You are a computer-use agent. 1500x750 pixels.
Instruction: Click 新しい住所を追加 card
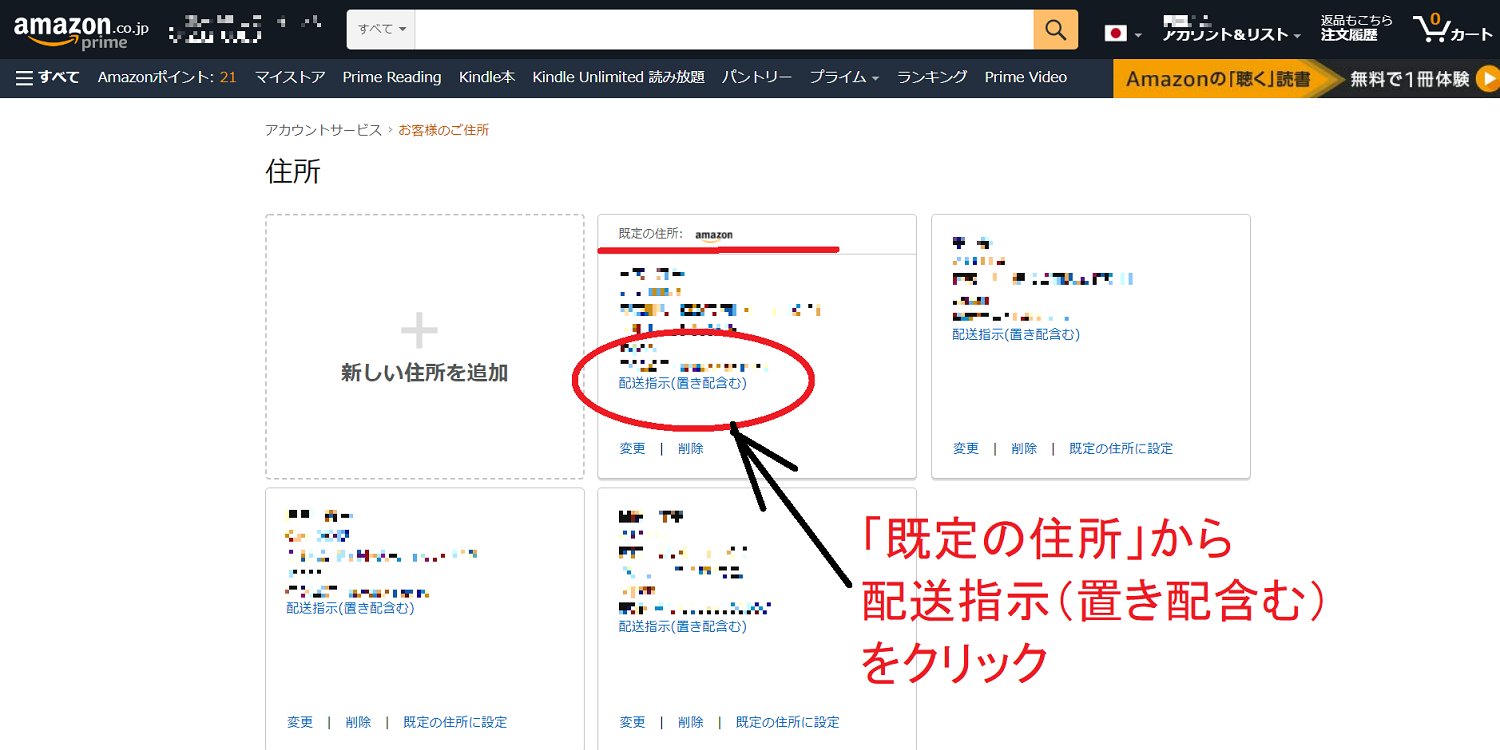coord(425,346)
